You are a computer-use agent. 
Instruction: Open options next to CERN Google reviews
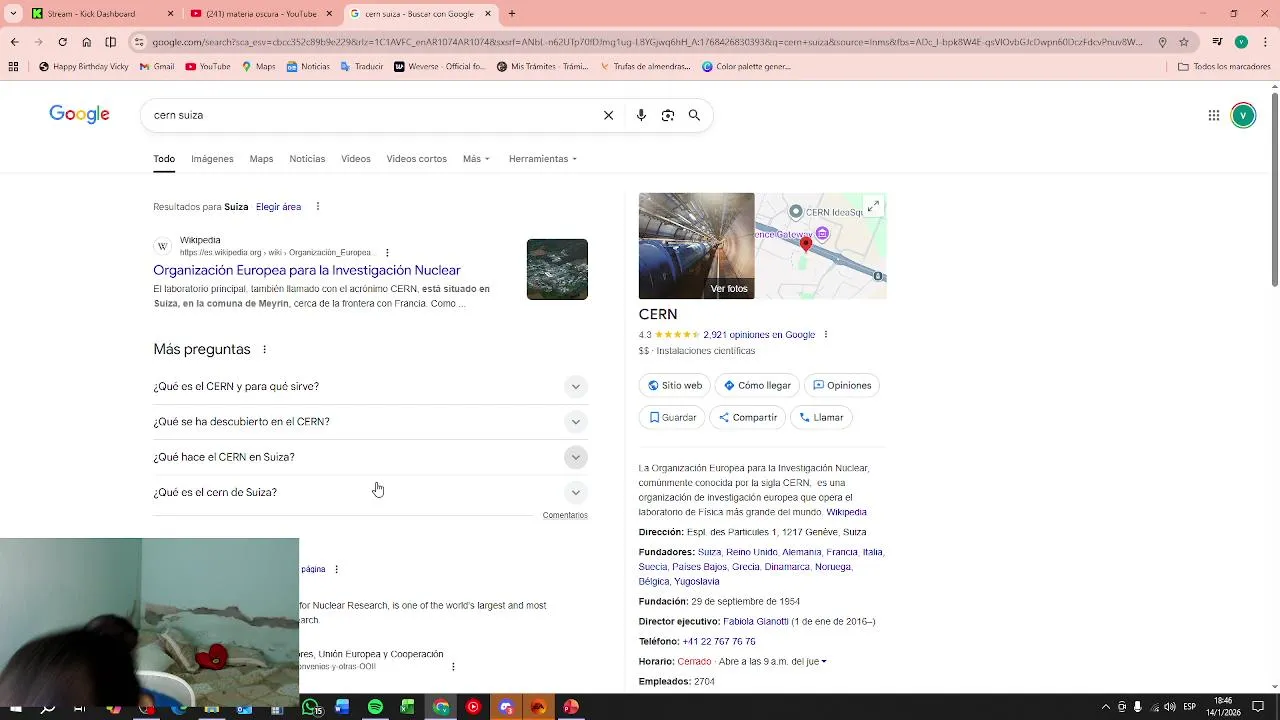coord(825,335)
